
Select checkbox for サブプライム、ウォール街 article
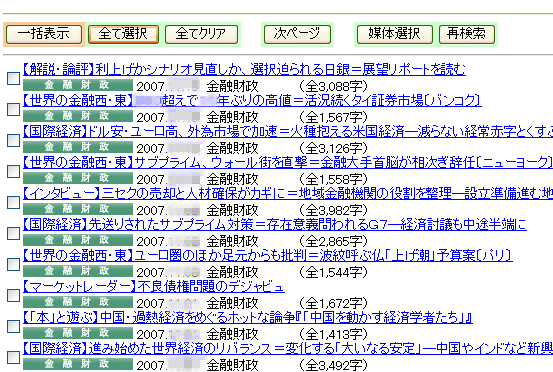[x=13, y=171]
